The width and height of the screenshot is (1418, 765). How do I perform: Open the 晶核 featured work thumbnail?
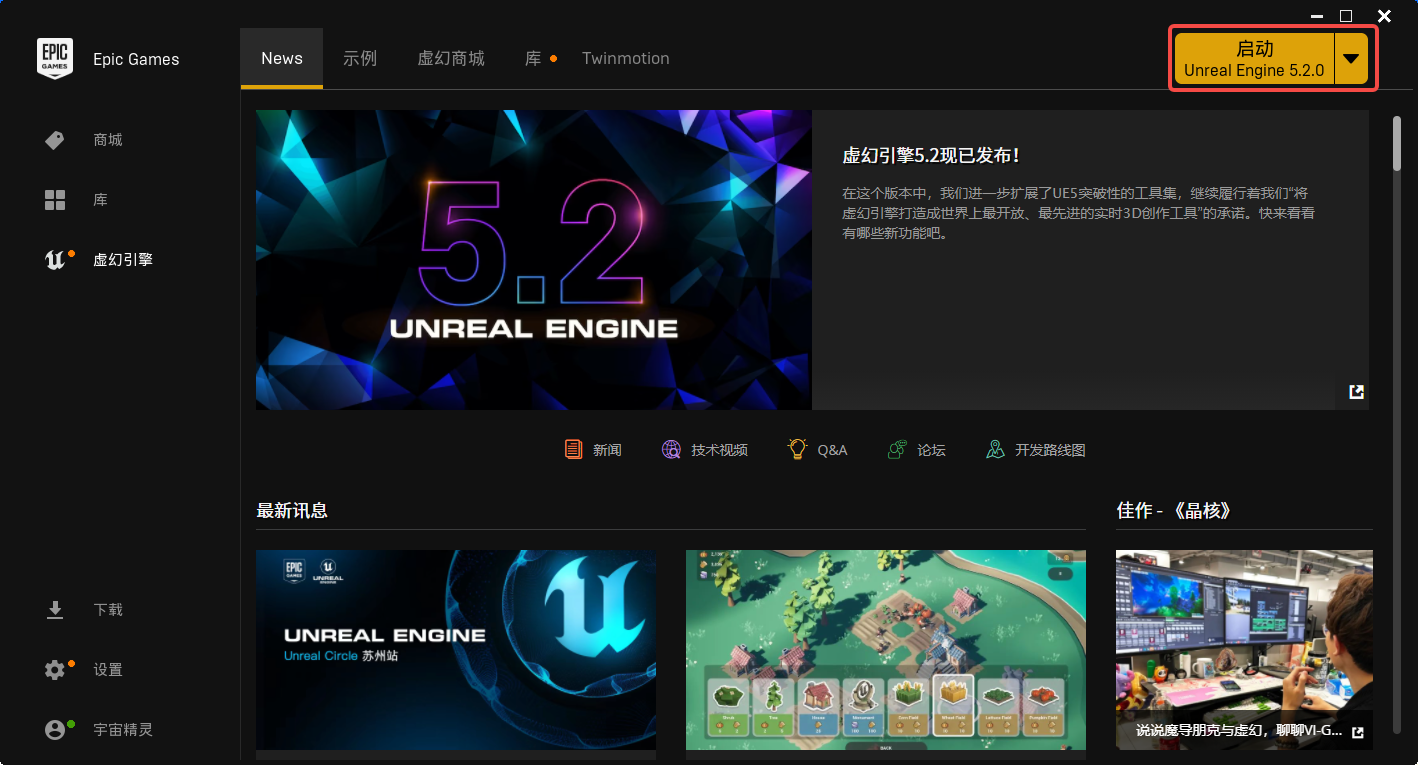(x=1244, y=650)
